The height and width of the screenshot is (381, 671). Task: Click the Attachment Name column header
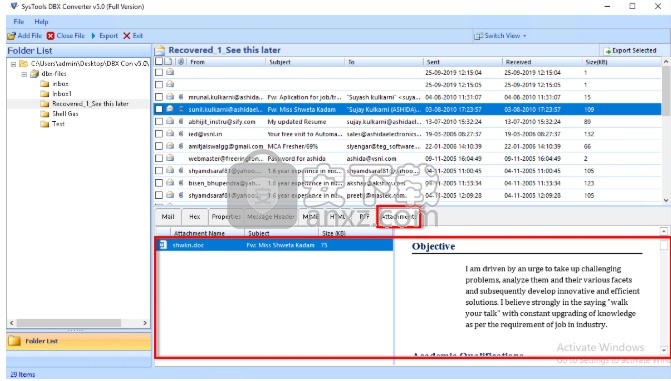[200, 233]
